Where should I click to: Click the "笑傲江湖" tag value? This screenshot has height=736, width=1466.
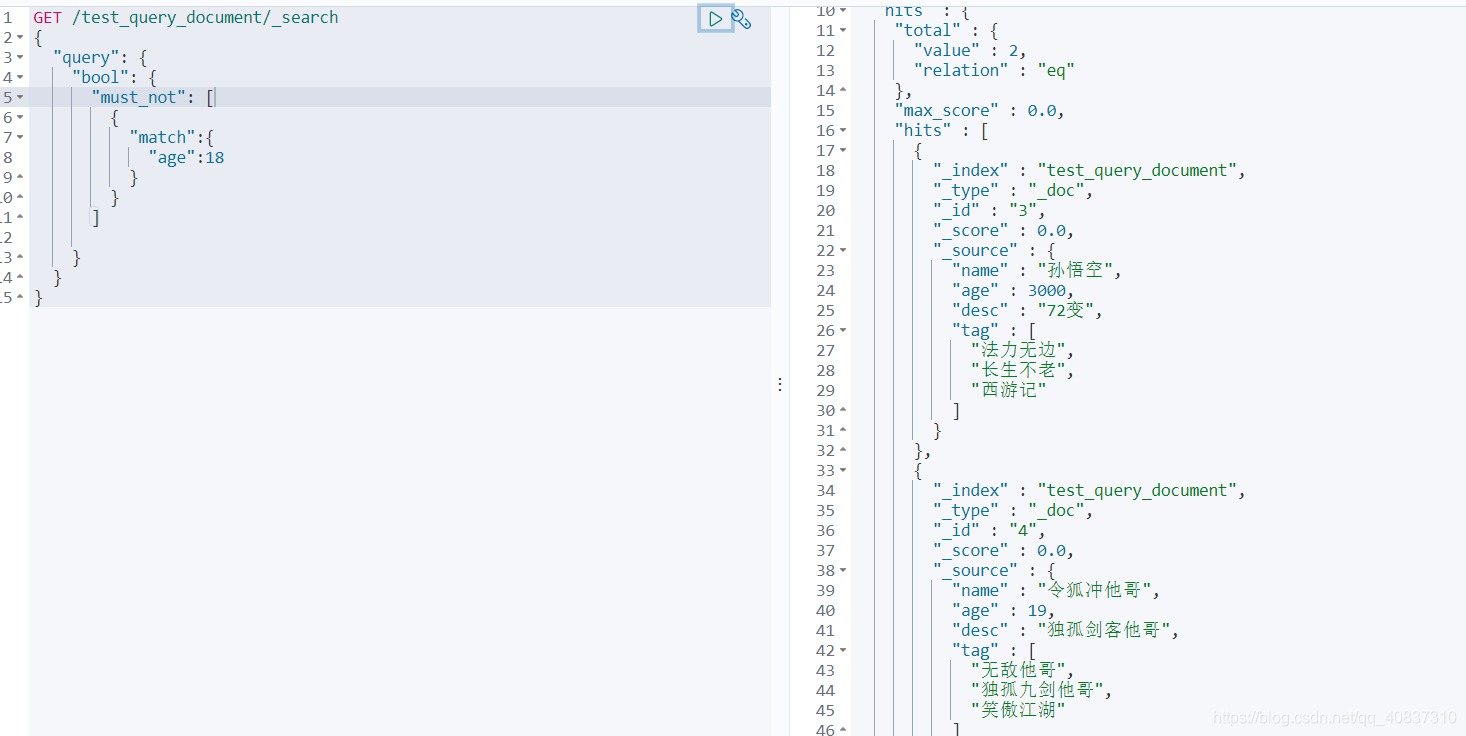tap(1018, 710)
